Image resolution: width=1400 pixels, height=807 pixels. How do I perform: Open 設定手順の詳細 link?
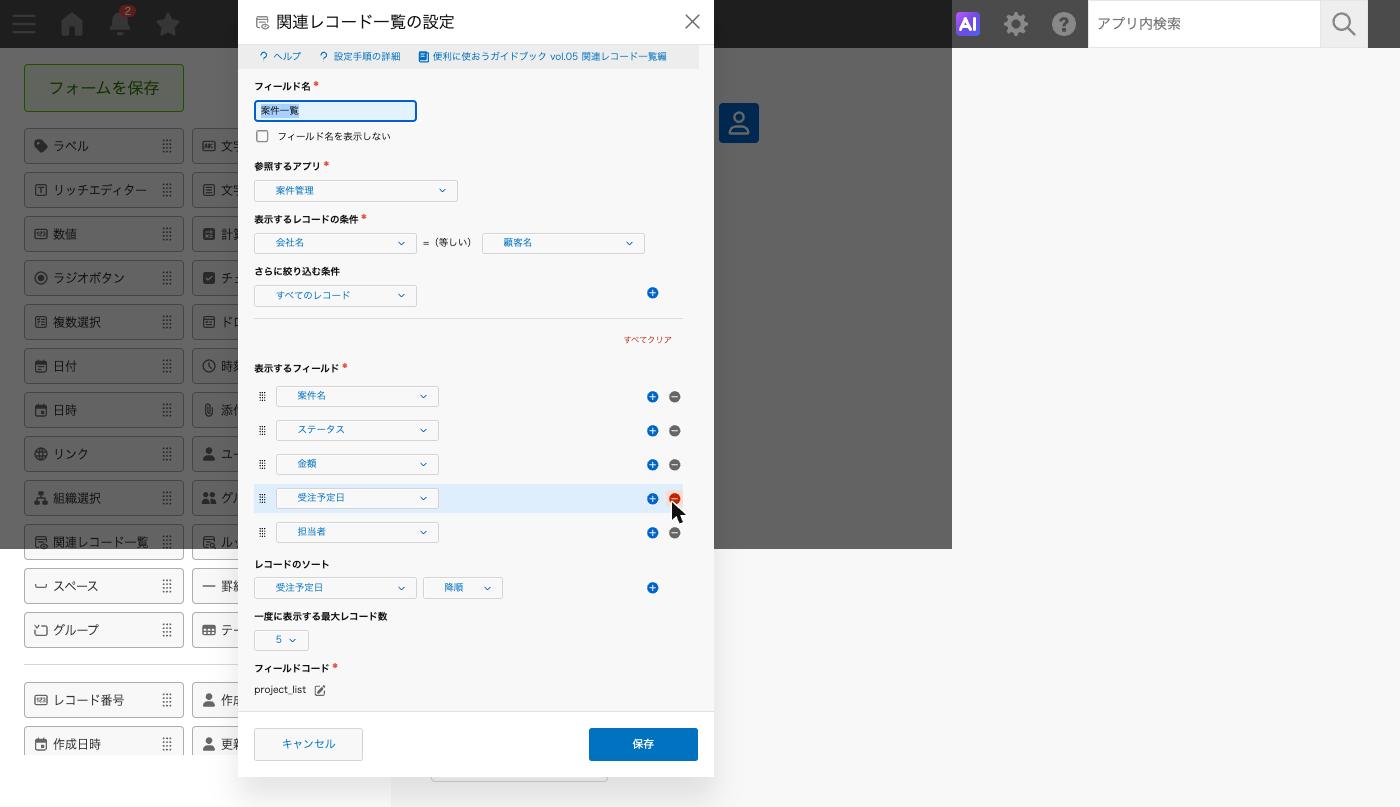point(360,57)
